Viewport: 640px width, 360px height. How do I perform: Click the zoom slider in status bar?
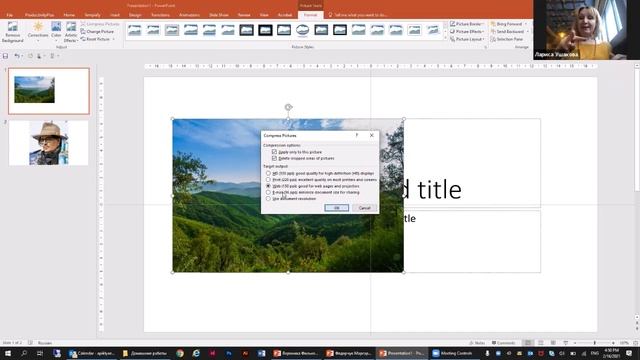coord(594,343)
